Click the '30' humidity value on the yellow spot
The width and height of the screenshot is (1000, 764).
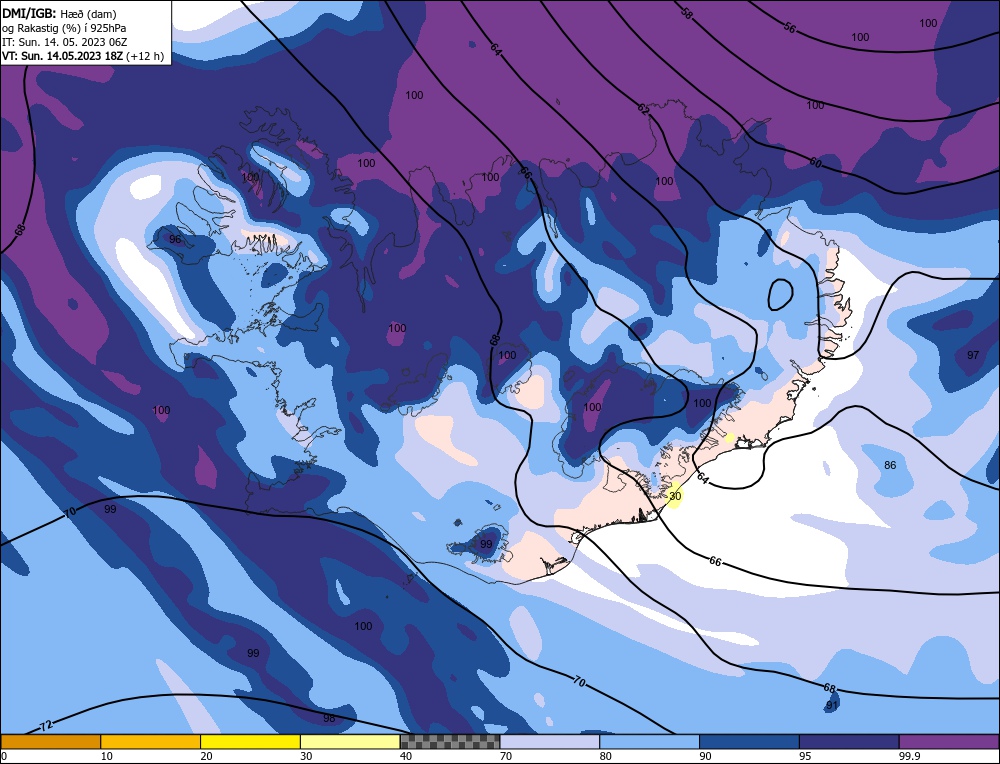coord(675,496)
